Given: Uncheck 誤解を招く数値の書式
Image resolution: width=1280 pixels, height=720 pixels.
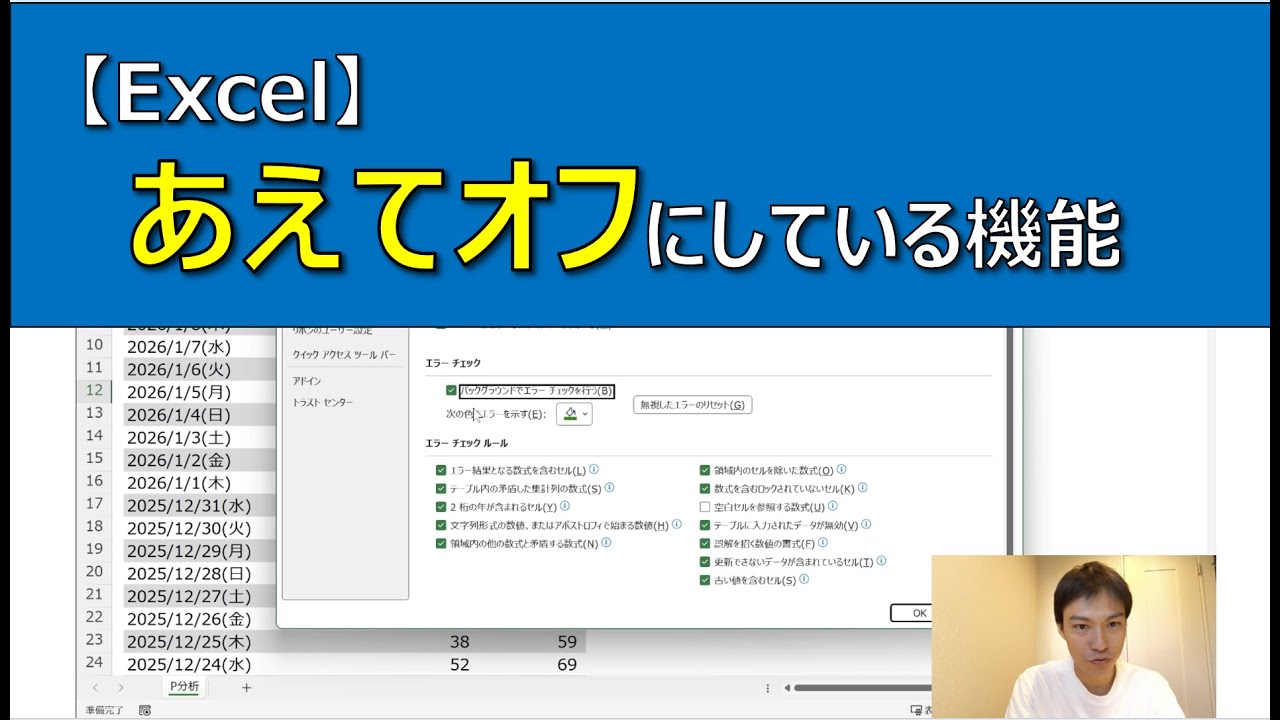Looking at the screenshot, I should (705, 543).
